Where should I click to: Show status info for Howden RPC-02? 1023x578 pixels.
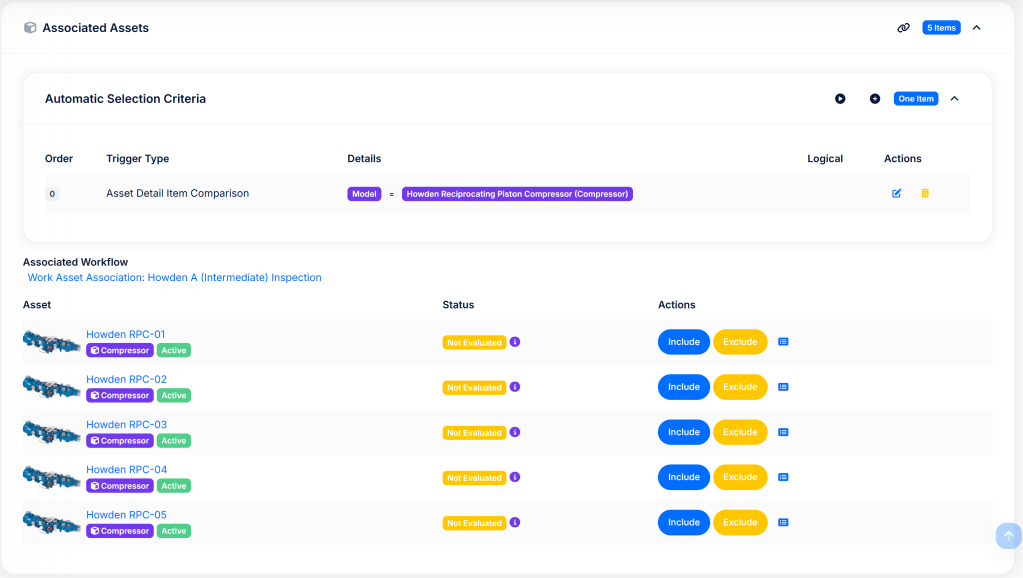515,387
